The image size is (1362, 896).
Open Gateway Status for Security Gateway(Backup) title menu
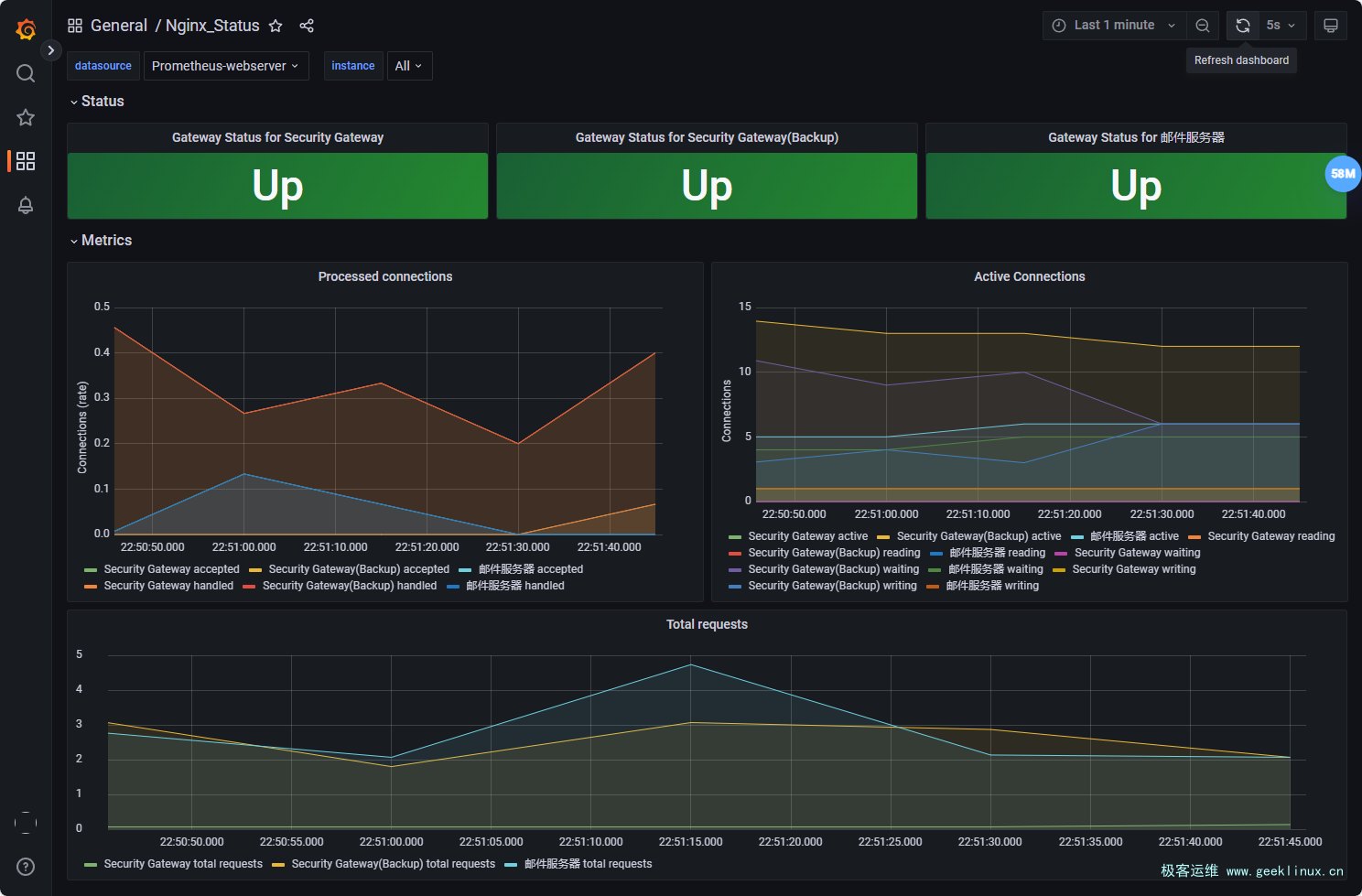pos(707,137)
